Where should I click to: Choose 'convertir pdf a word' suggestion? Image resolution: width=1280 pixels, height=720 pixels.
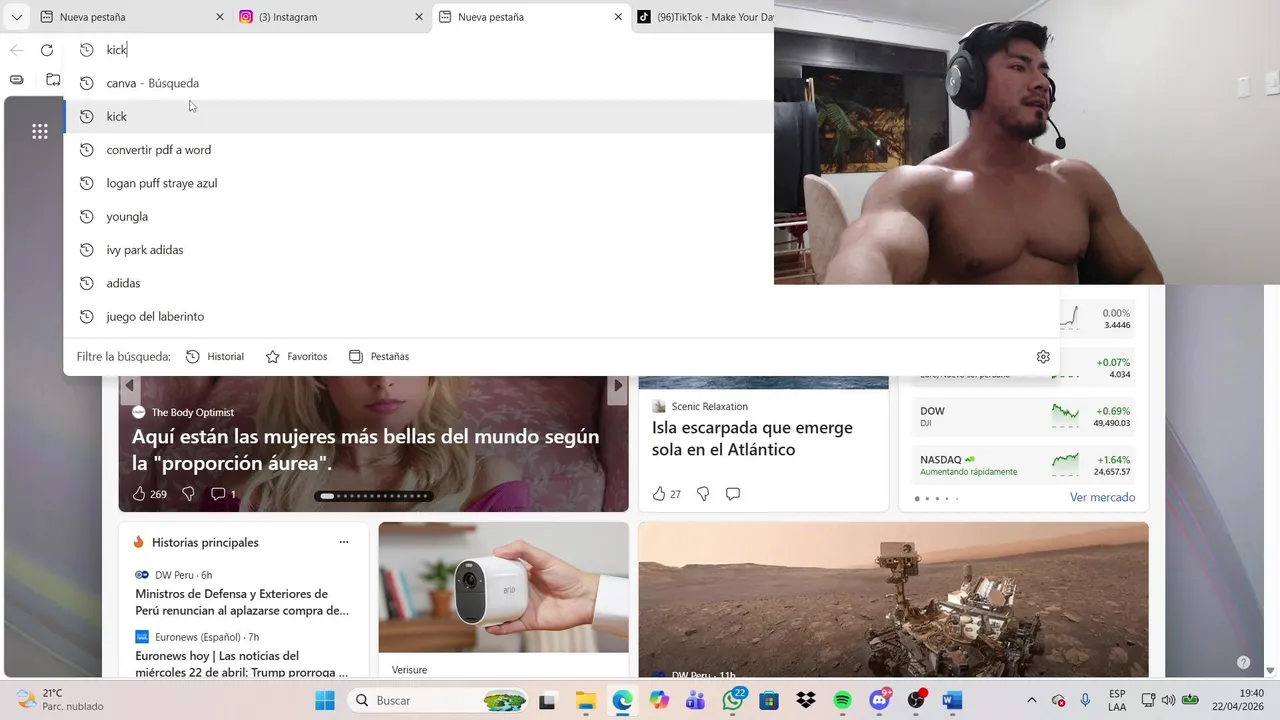click(420, 150)
